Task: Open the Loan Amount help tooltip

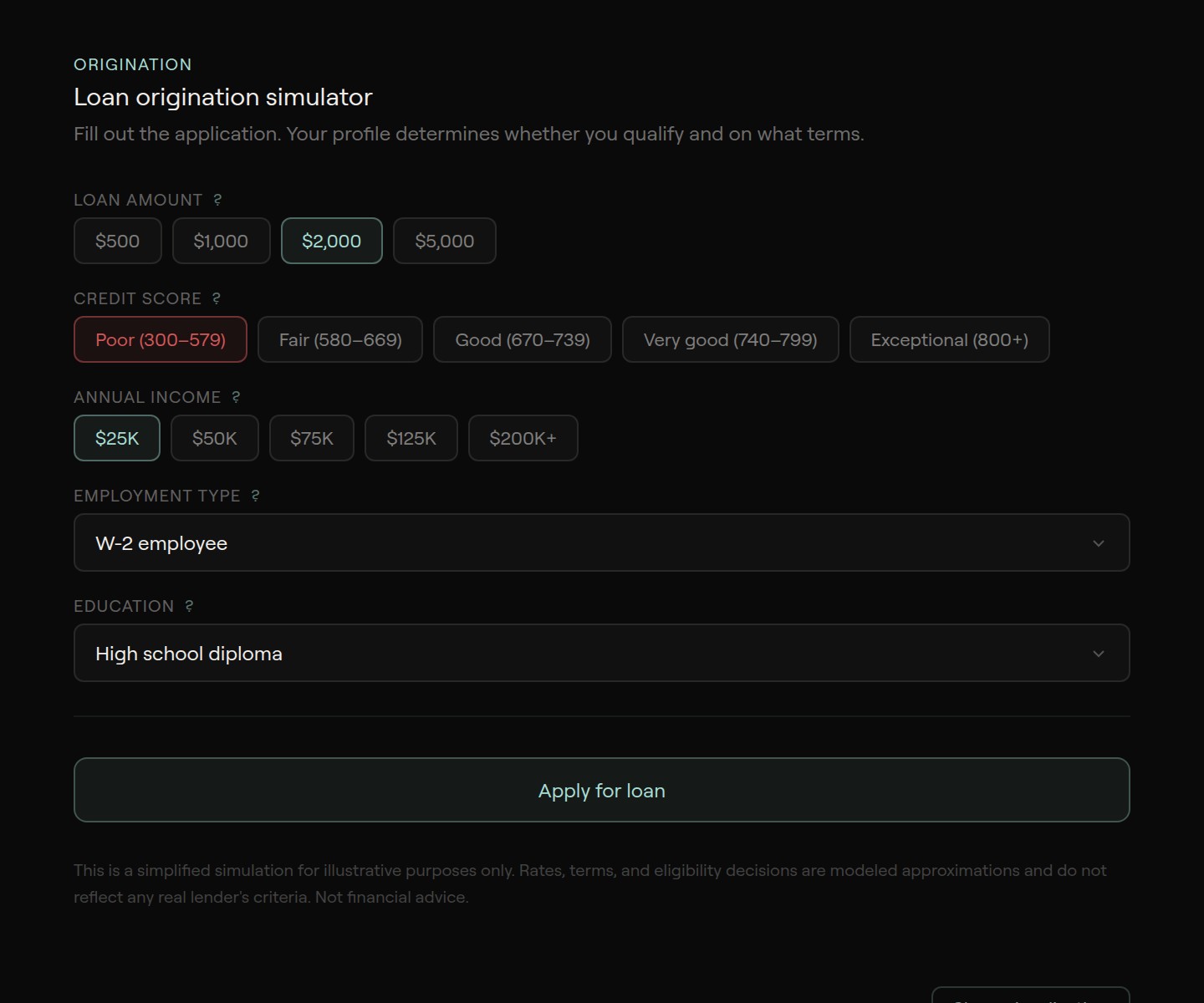Action: point(219,199)
